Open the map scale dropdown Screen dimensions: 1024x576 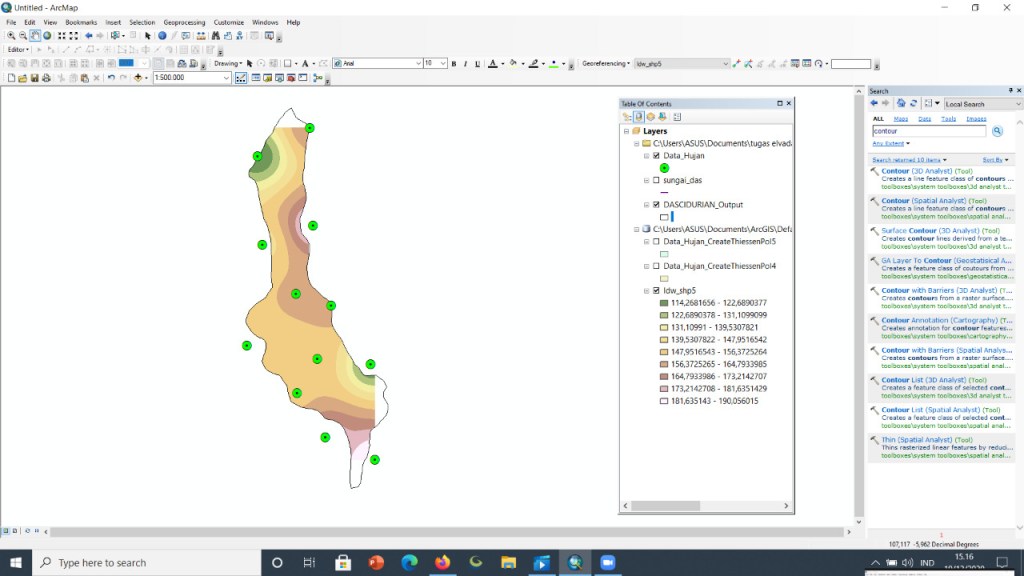226,78
